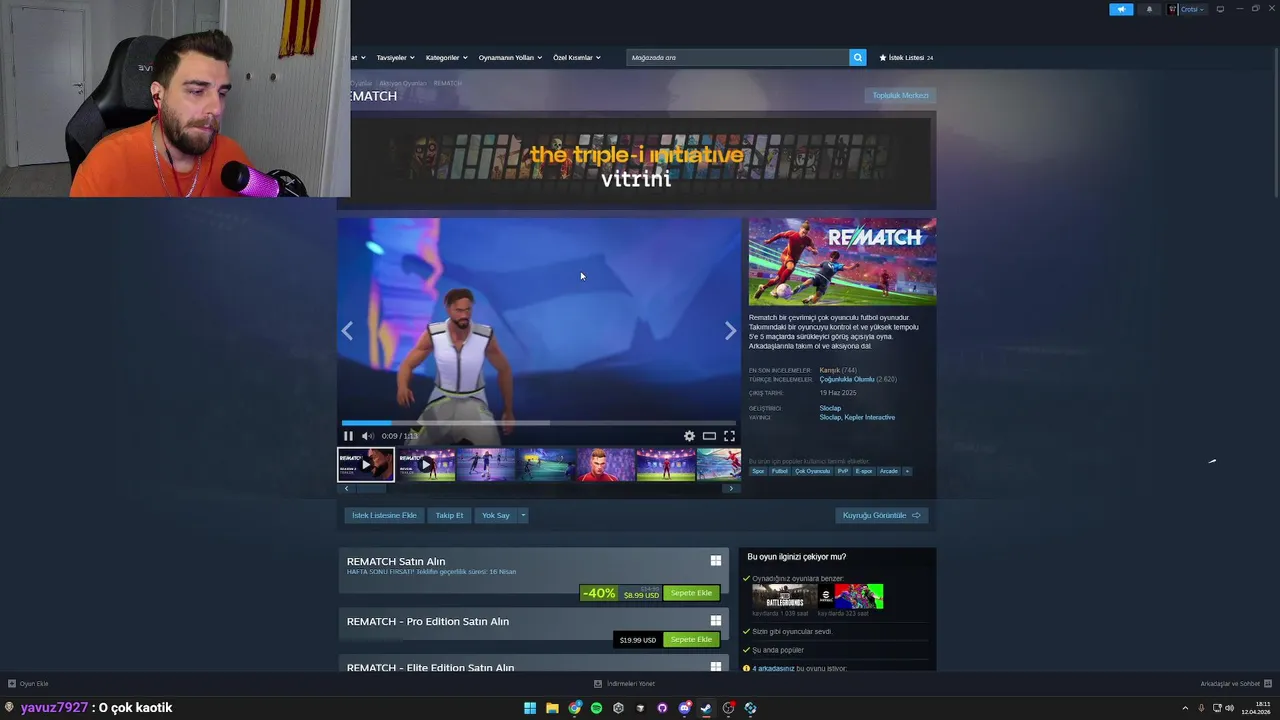Click the search magnifier button
This screenshot has height=720, width=1280.
[x=857, y=57]
